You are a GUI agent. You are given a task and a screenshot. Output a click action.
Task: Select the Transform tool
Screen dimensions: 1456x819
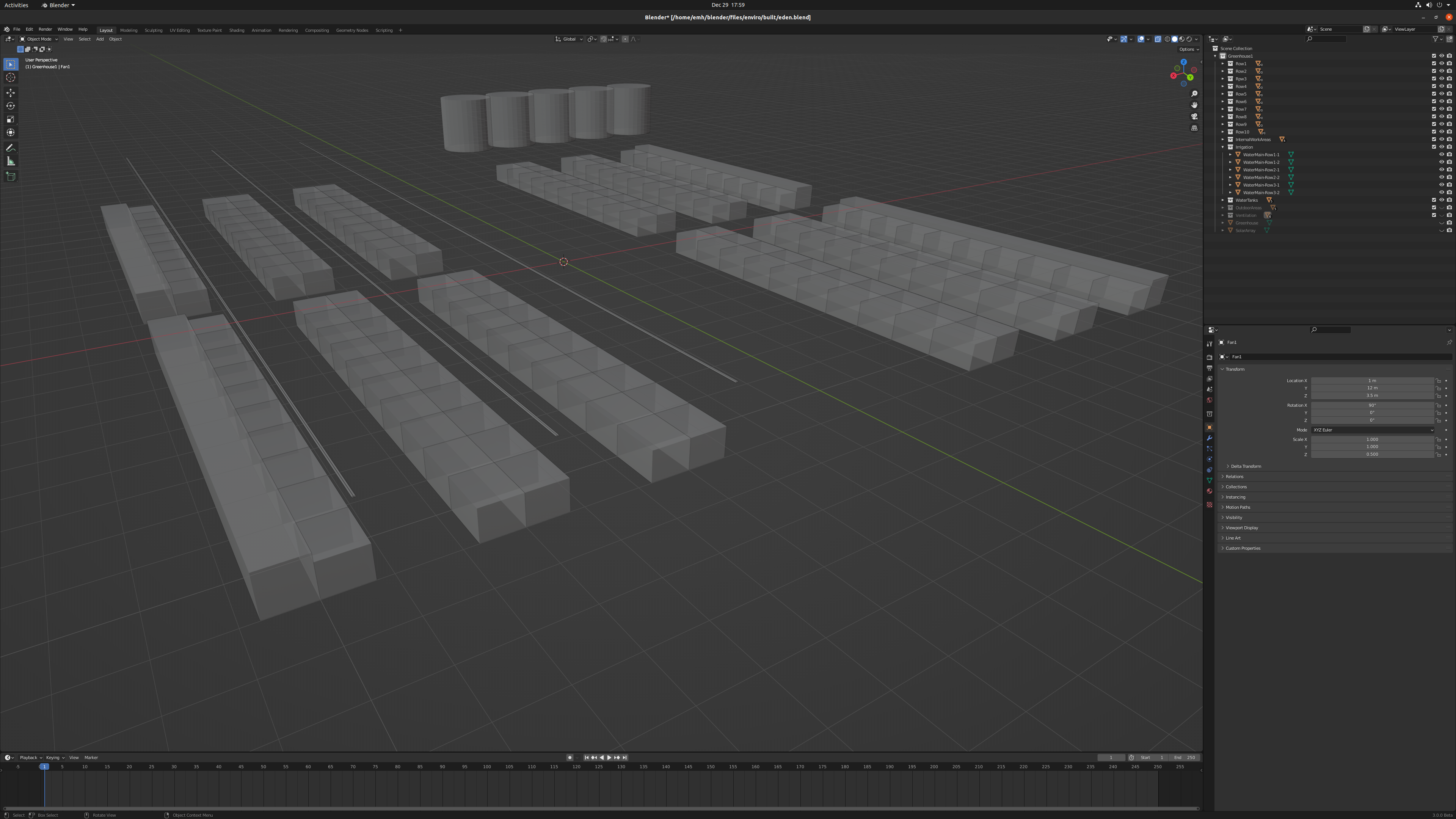pos(11,132)
